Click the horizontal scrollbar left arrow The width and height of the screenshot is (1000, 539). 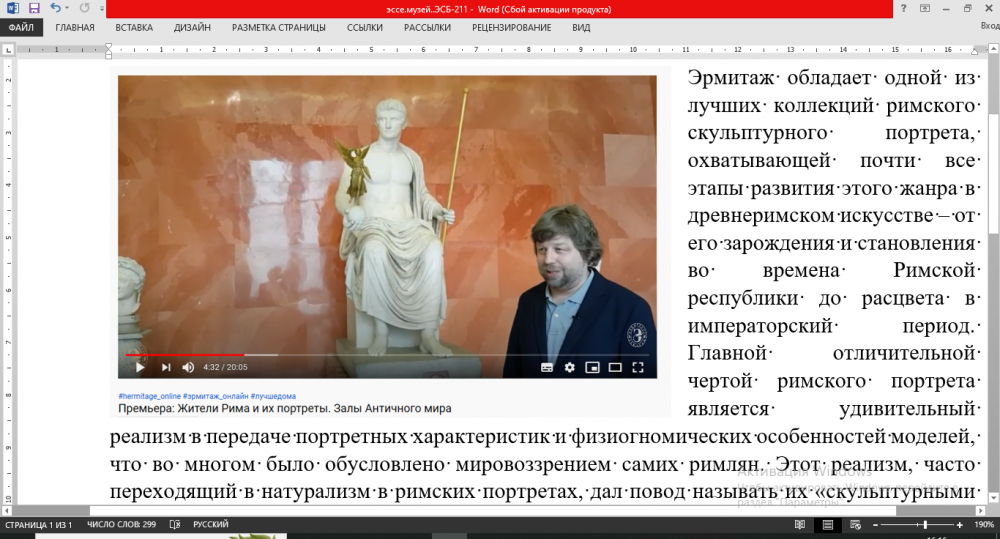tap(6, 510)
